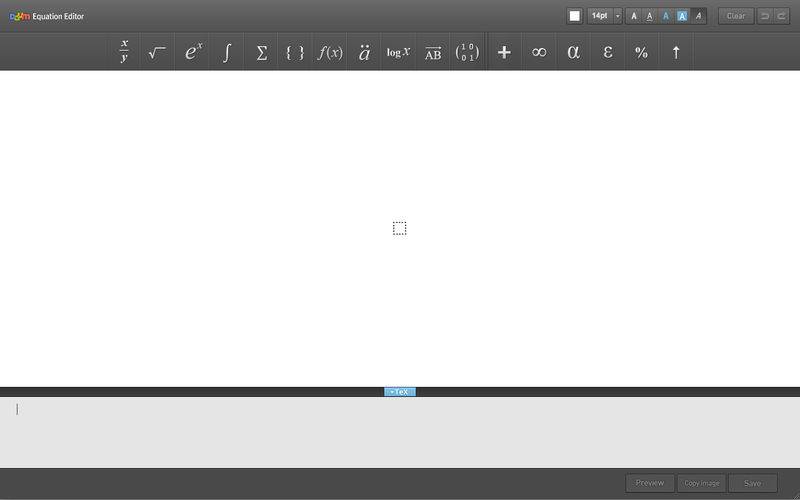Toggle the blue A text color
The height and width of the screenshot is (500, 800).
point(666,16)
